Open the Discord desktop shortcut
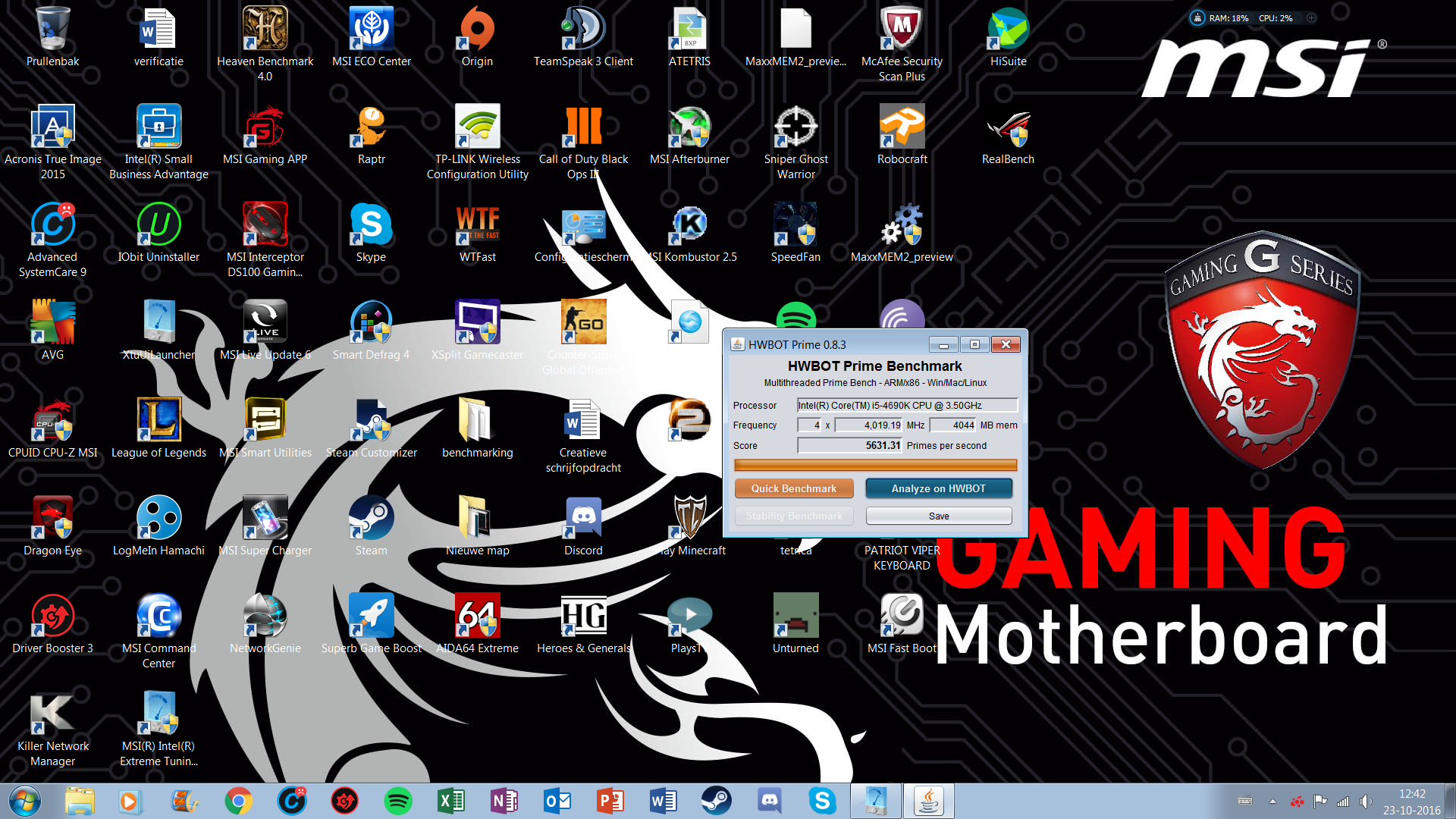The height and width of the screenshot is (819, 1456). (583, 526)
